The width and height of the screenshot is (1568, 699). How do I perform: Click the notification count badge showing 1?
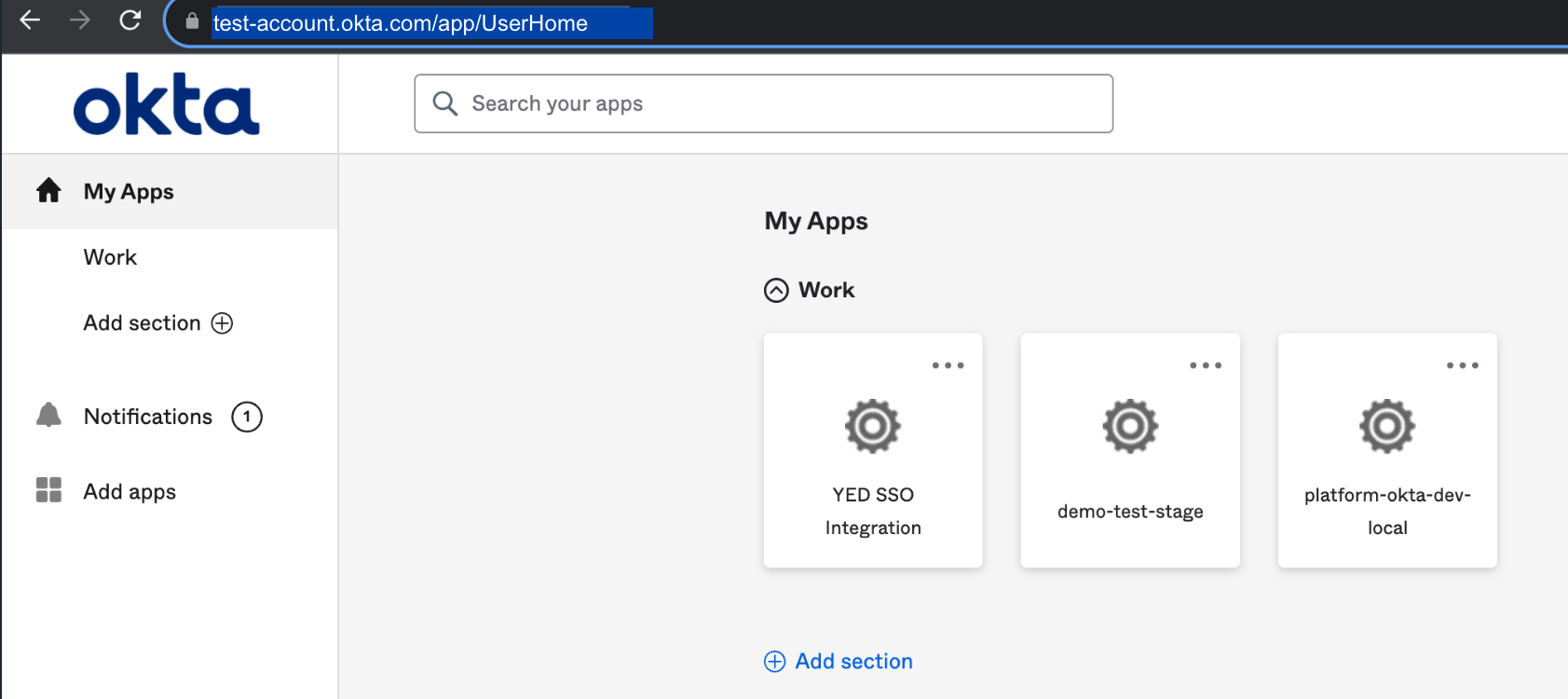click(x=247, y=417)
